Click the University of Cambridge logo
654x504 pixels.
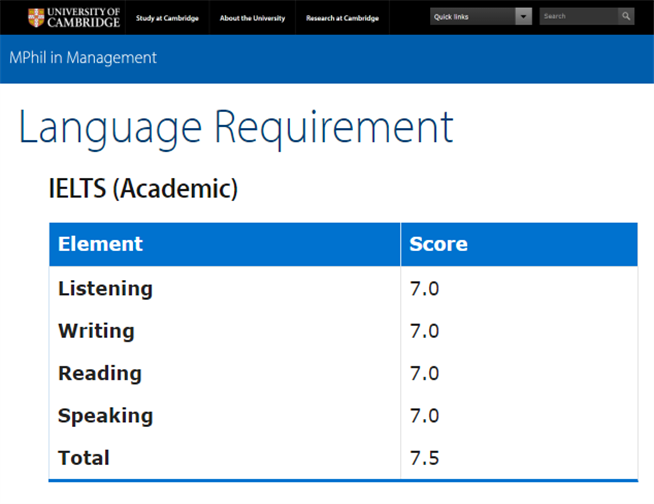coord(74,18)
